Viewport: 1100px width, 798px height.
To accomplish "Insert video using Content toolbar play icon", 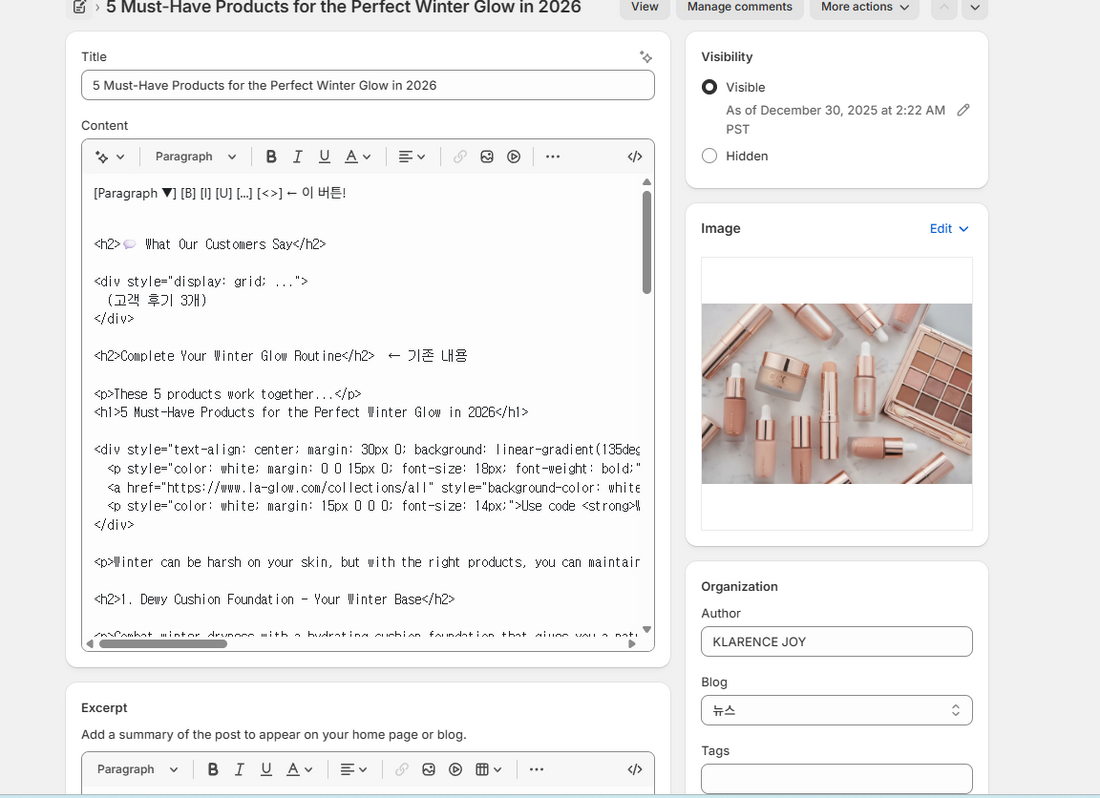I will [x=514, y=156].
